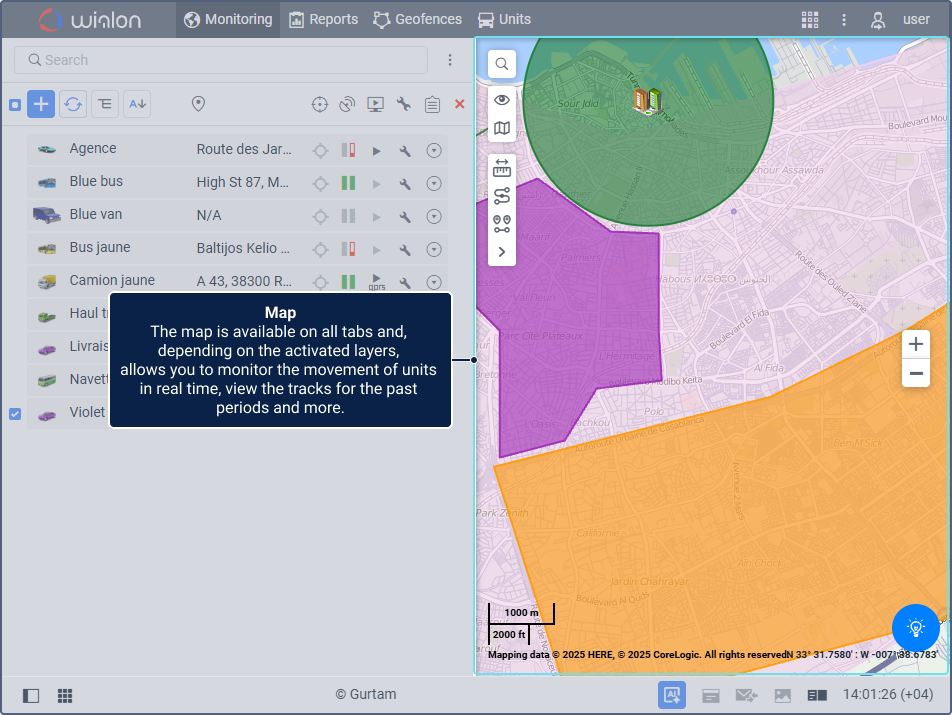Open the footer notifications window icon
Image resolution: width=952 pixels, height=715 pixels.
click(x=711, y=696)
